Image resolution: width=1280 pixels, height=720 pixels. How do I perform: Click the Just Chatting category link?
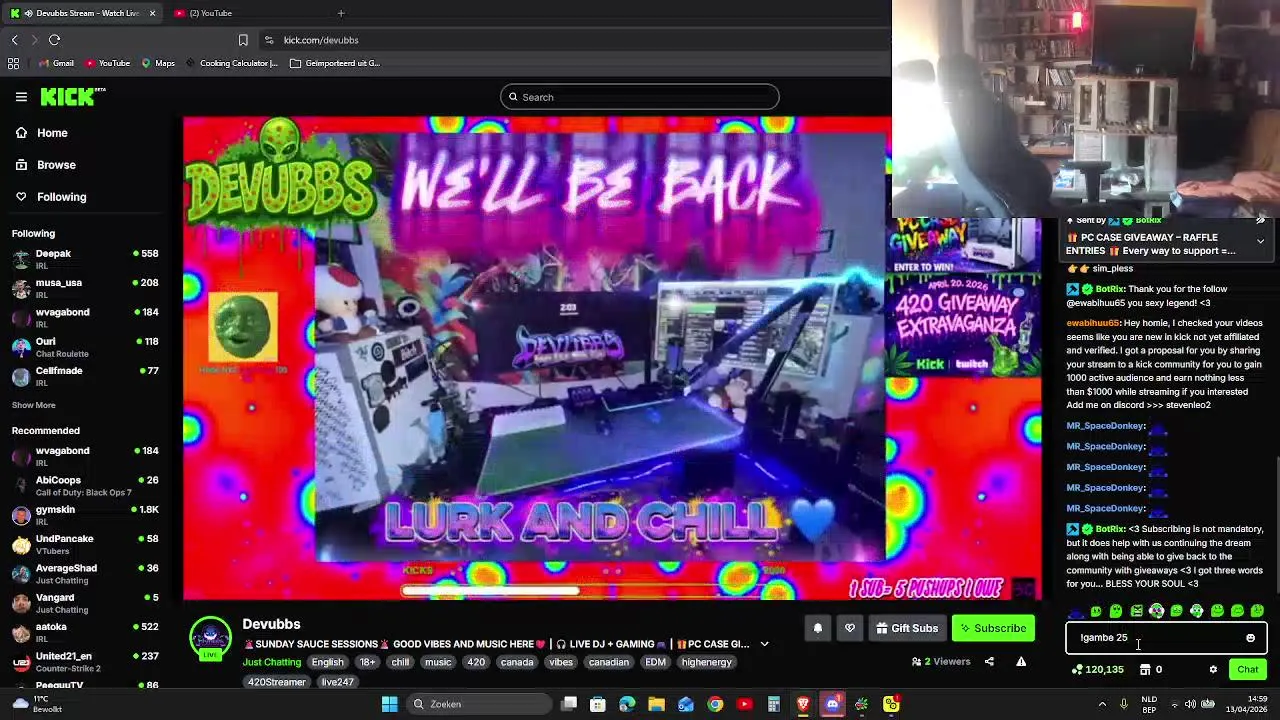pos(271,662)
